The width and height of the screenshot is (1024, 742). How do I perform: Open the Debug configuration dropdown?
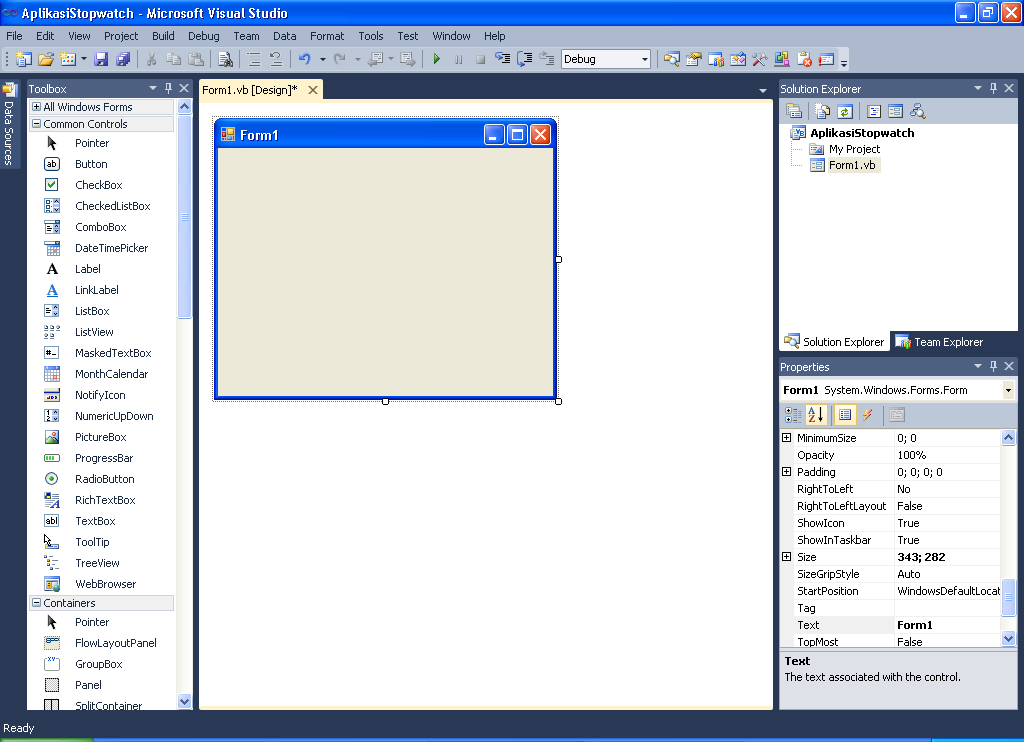click(642, 58)
